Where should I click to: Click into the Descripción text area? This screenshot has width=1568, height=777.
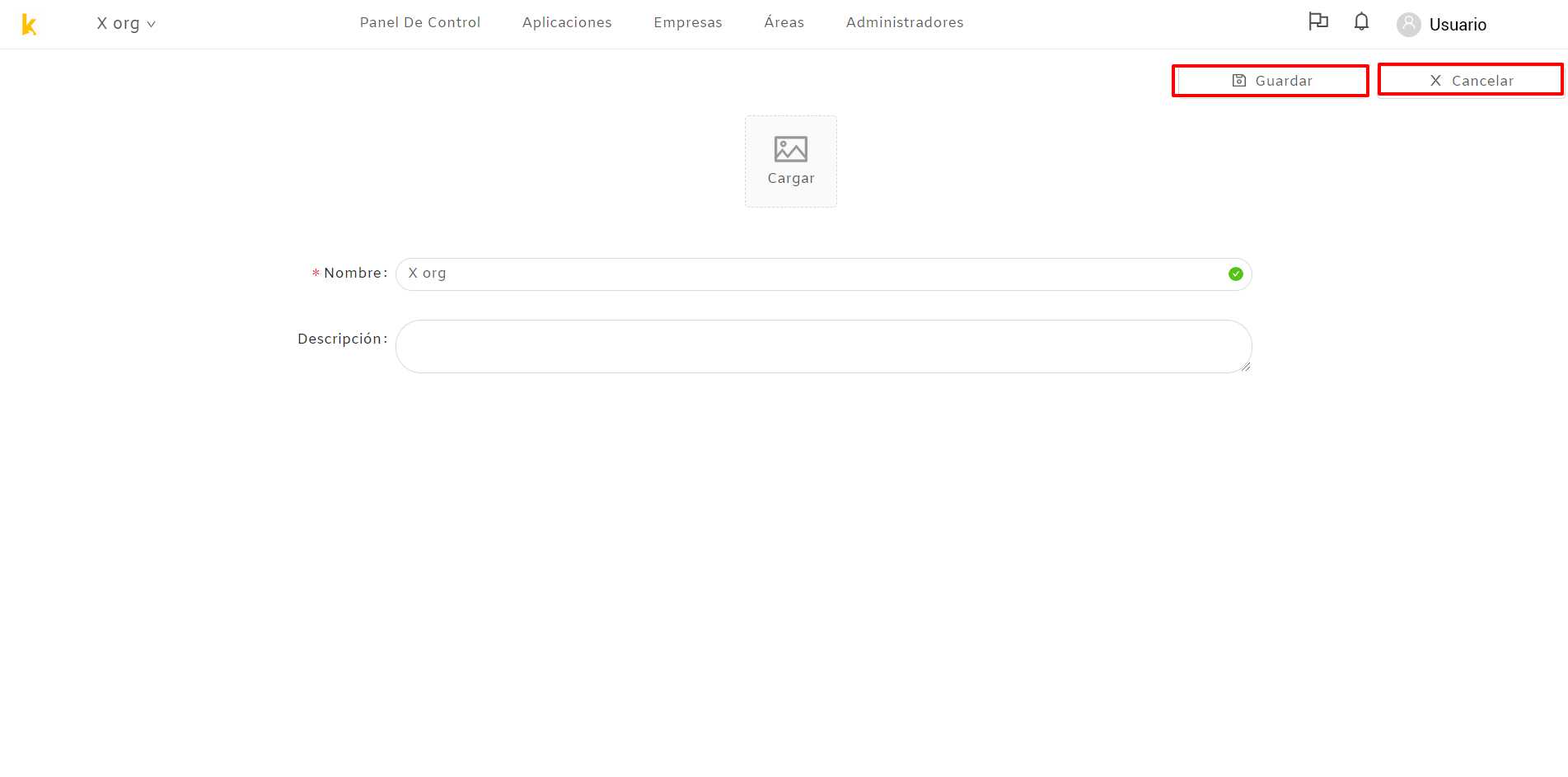pos(824,347)
